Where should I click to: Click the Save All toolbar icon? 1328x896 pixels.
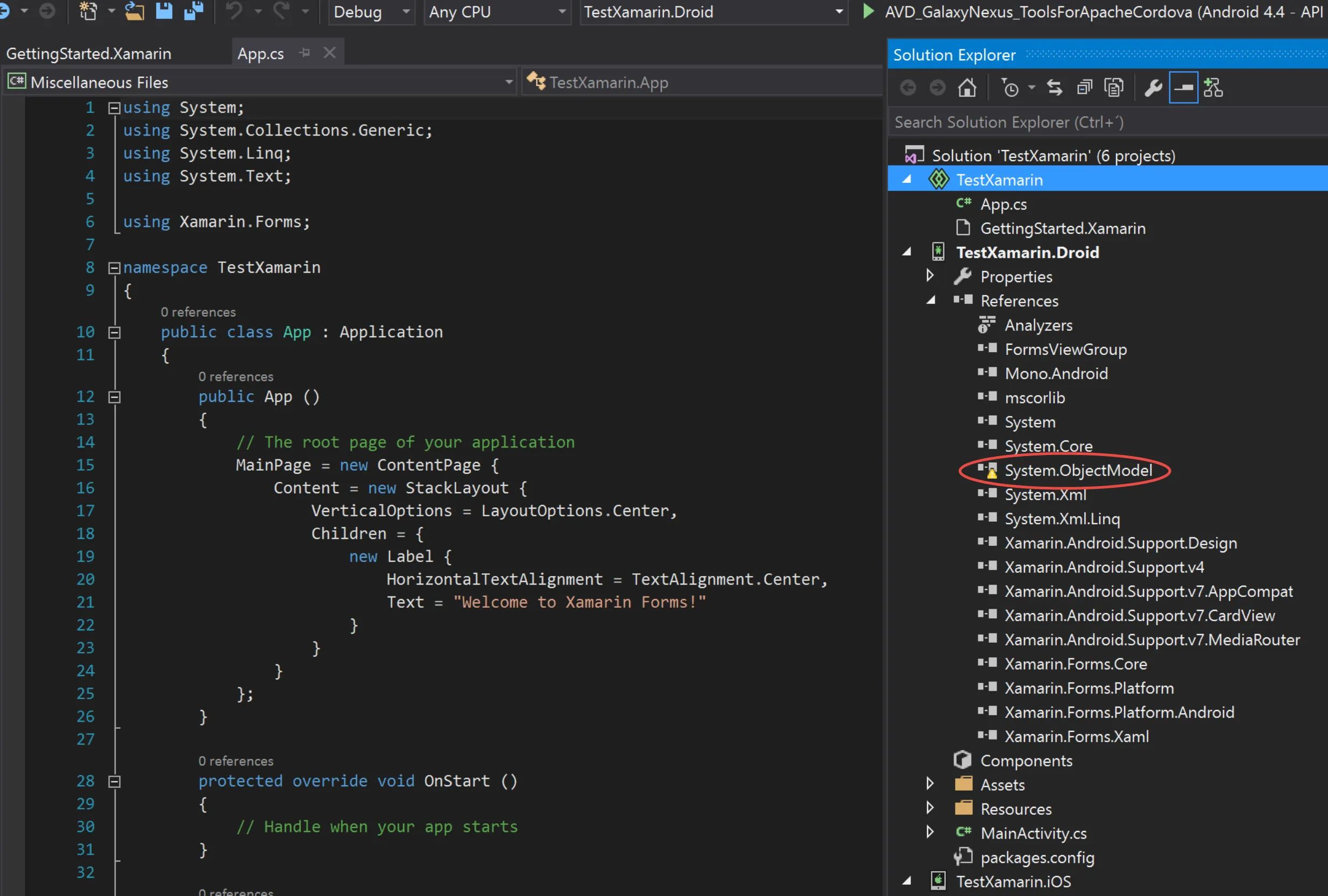(x=194, y=11)
